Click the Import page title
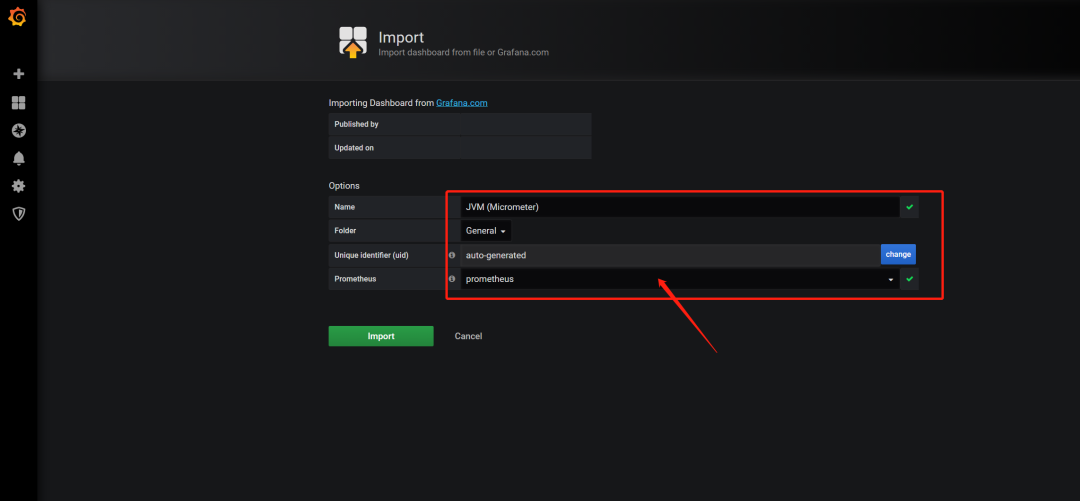Viewport: 1080px width, 501px height. (x=402, y=37)
